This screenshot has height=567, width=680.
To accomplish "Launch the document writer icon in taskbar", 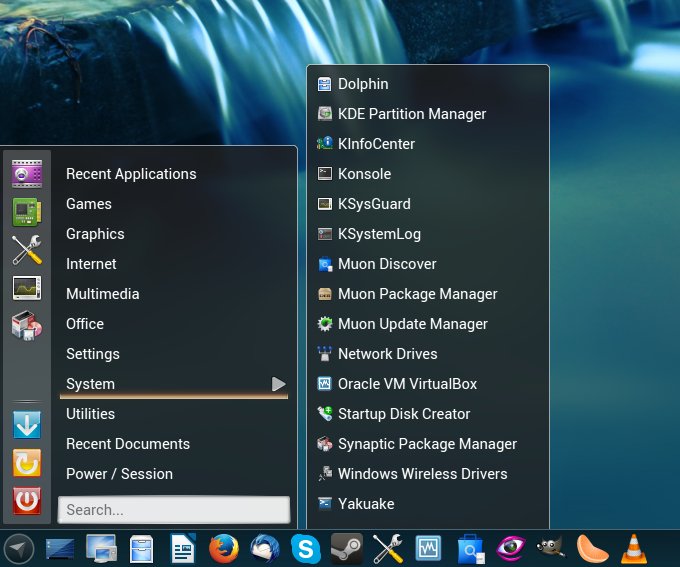I will [x=183, y=548].
